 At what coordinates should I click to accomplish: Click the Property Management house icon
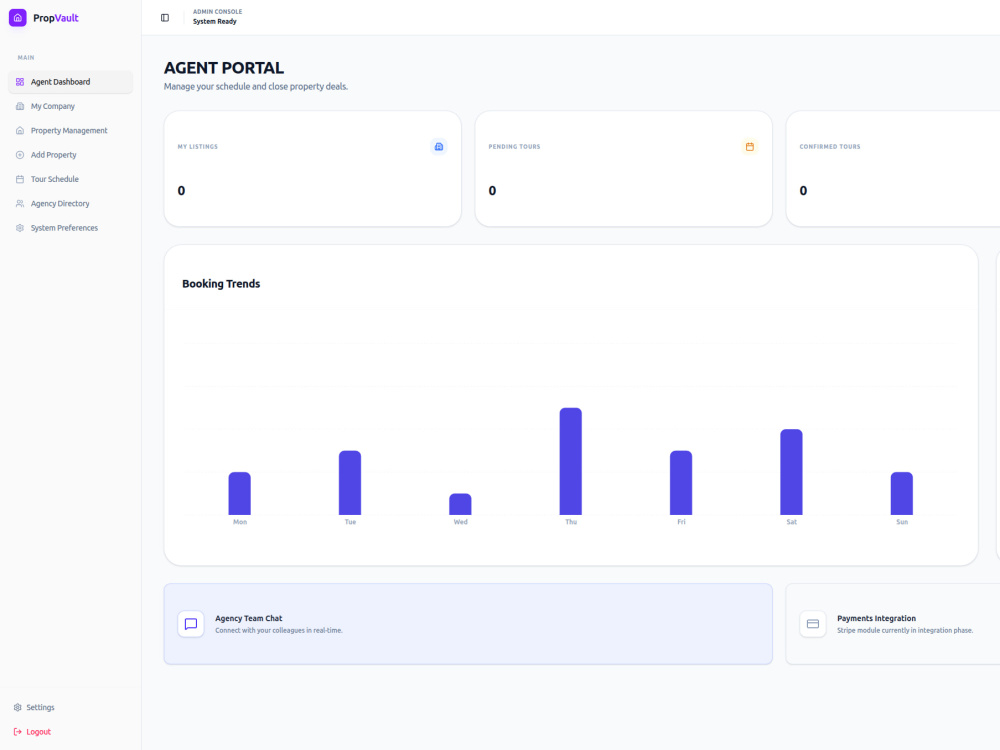pos(20,130)
